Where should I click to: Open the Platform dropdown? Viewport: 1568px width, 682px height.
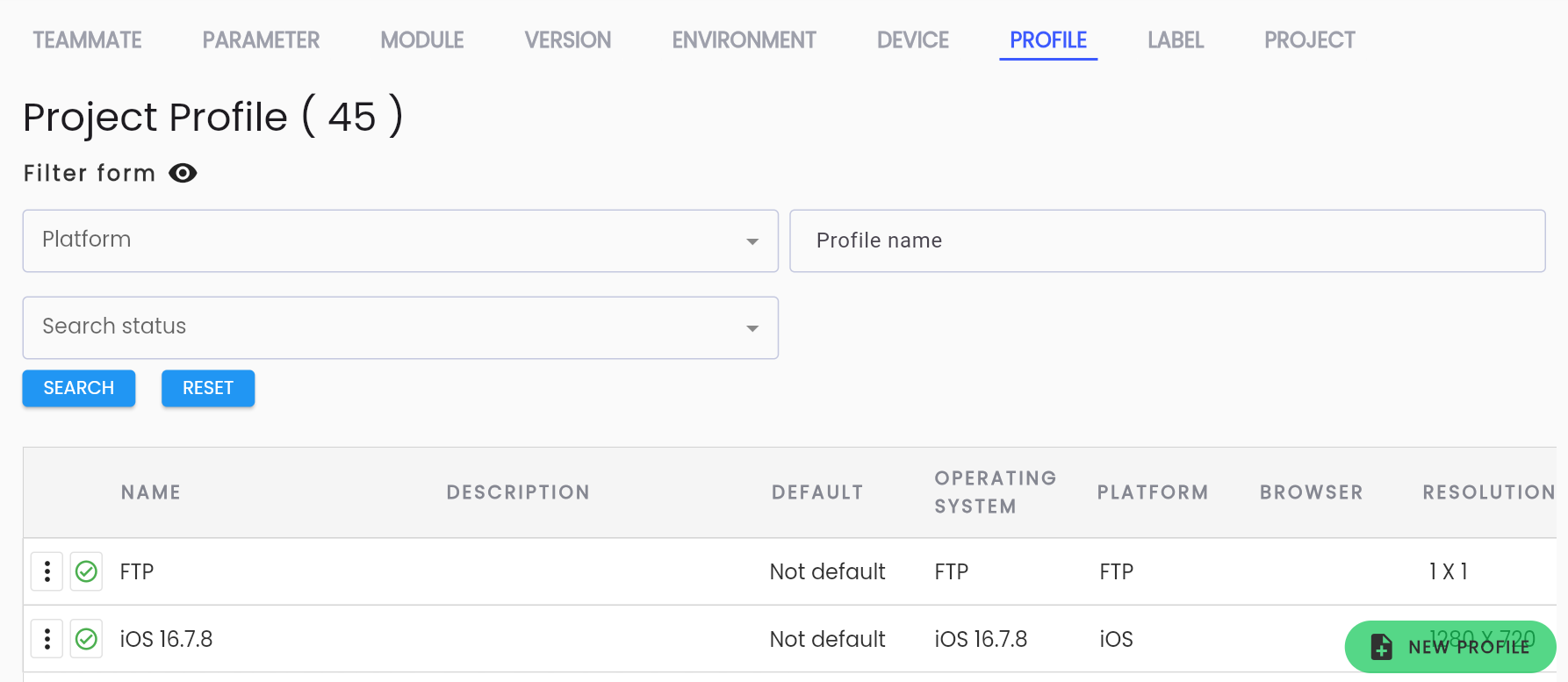tap(400, 240)
